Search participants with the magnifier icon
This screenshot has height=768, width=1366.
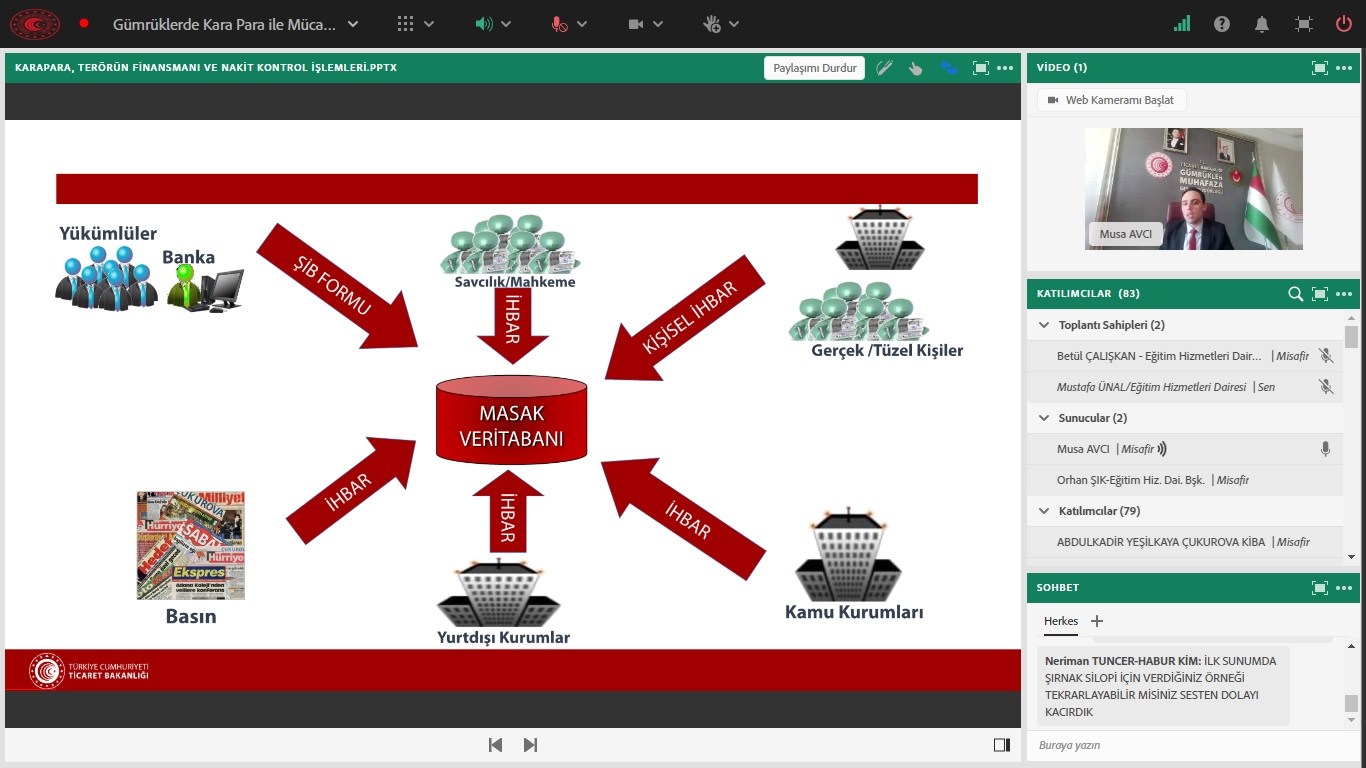coord(1295,294)
